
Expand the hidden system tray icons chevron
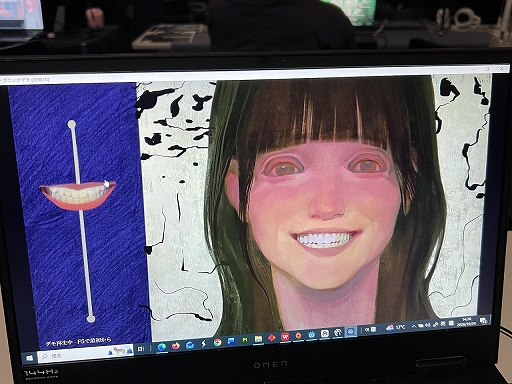[x=414, y=326]
